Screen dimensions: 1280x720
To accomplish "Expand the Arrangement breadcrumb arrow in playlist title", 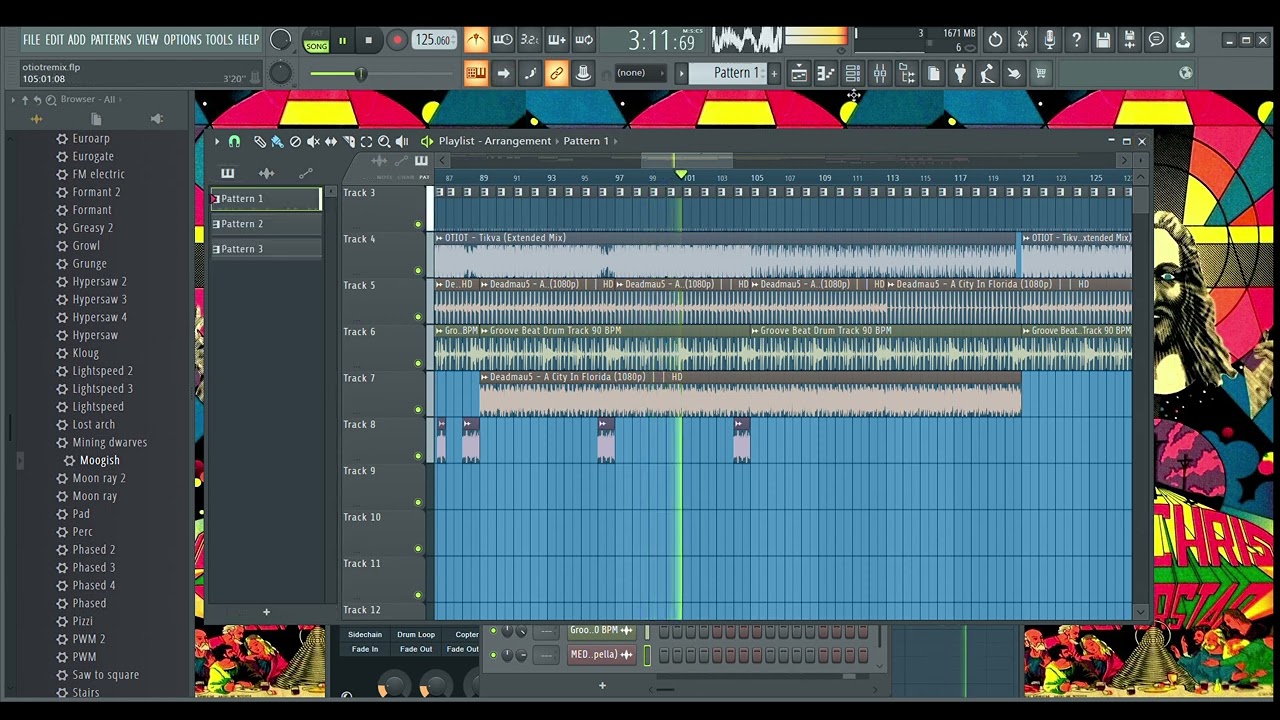I will coord(557,141).
